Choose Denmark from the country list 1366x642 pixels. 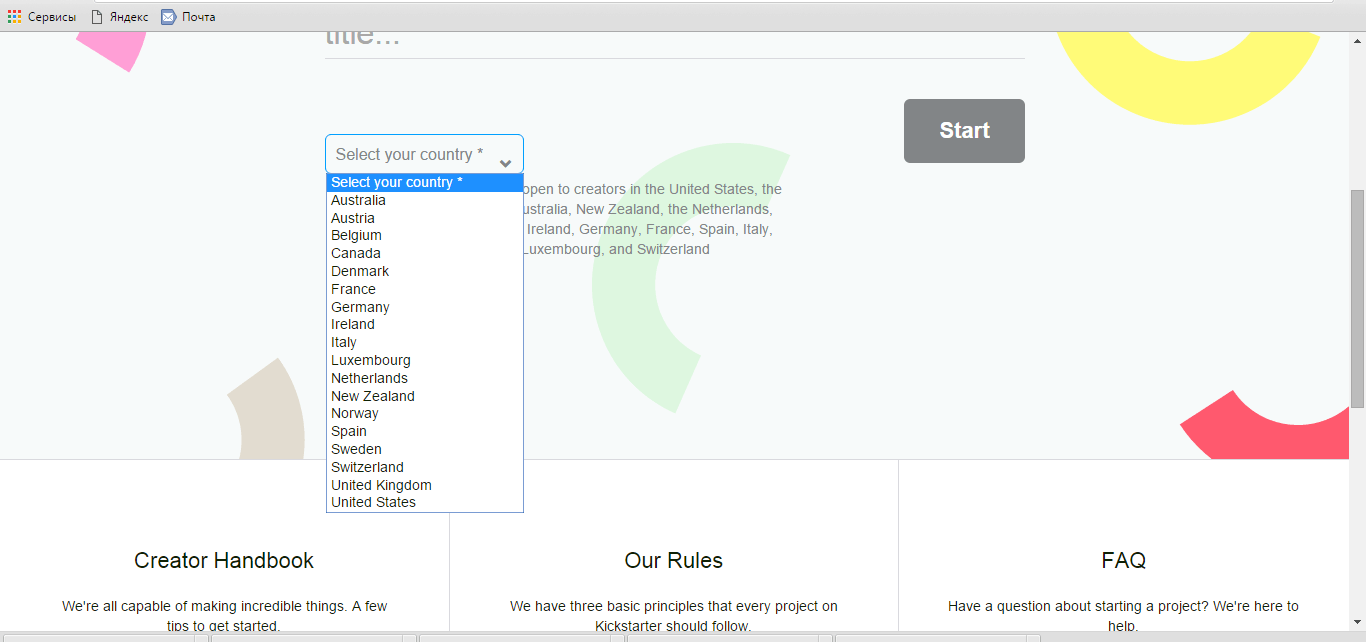[424, 271]
